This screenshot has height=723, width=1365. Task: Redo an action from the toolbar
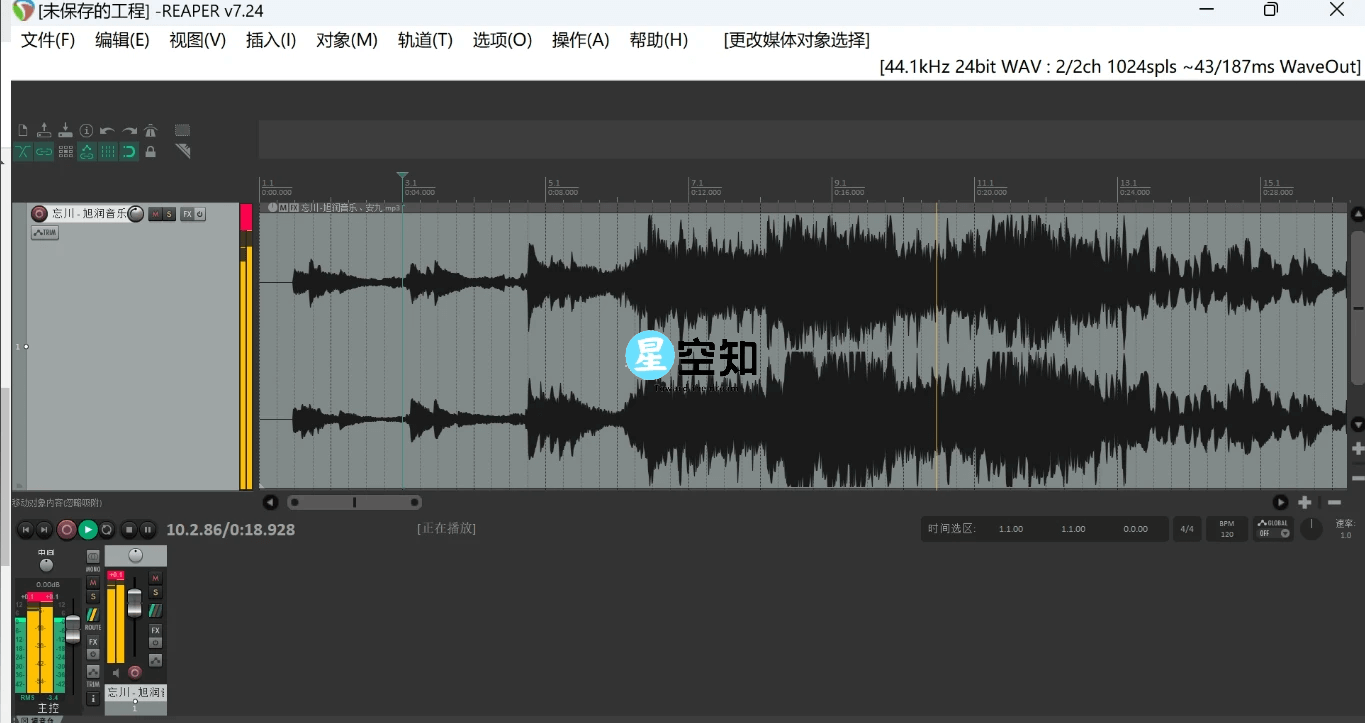click(129, 130)
